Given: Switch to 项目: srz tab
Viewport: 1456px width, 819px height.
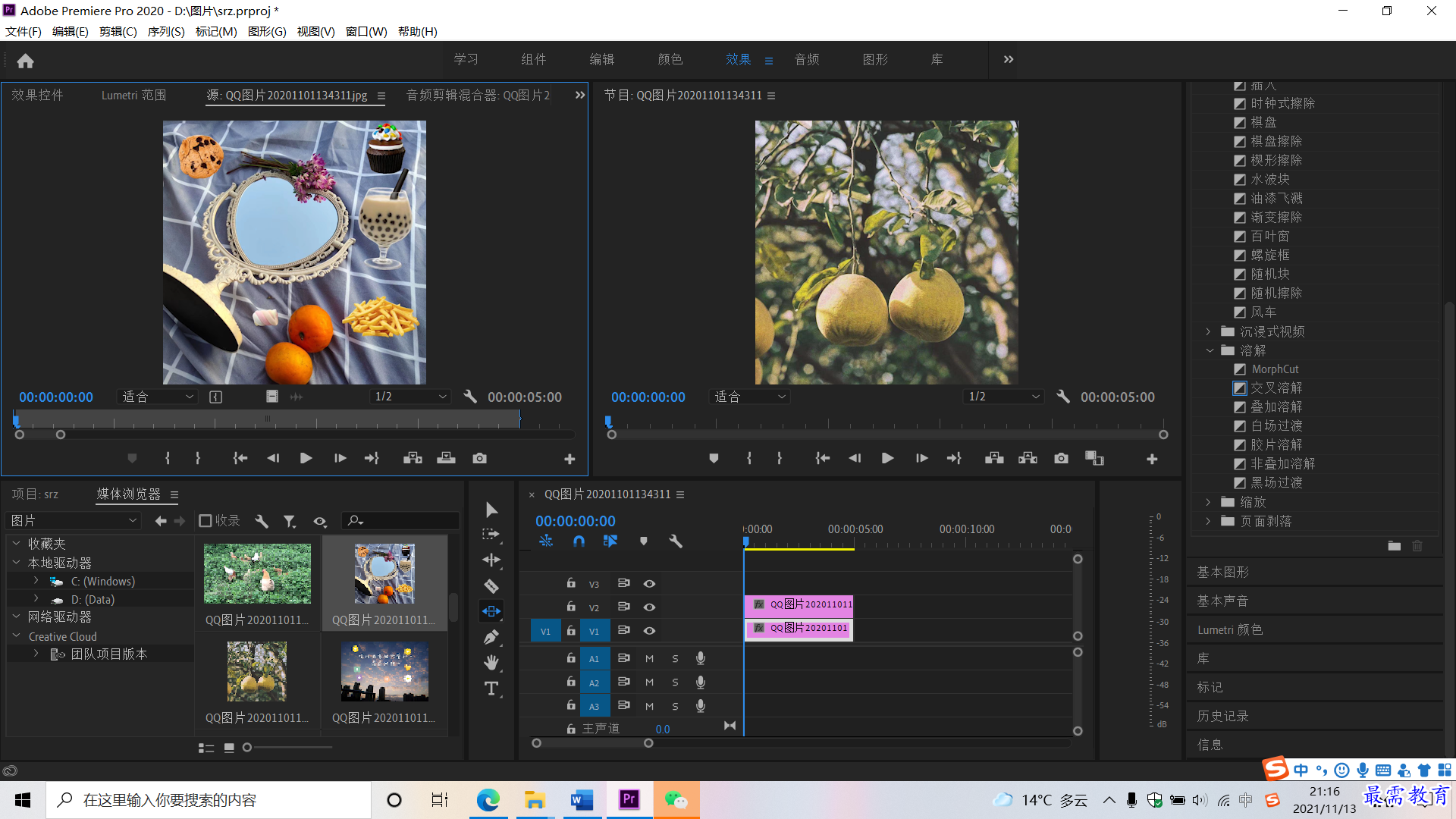Looking at the screenshot, I should click(35, 494).
